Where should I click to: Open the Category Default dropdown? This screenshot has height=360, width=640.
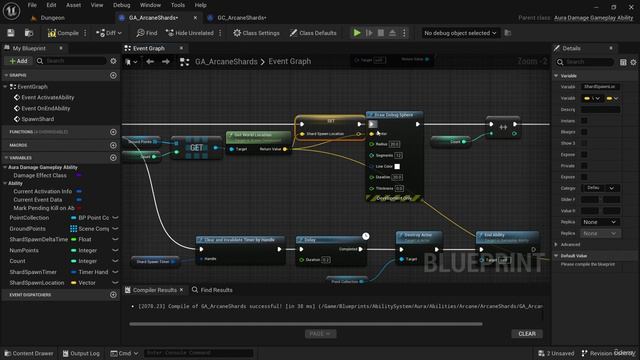(x=600, y=188)
